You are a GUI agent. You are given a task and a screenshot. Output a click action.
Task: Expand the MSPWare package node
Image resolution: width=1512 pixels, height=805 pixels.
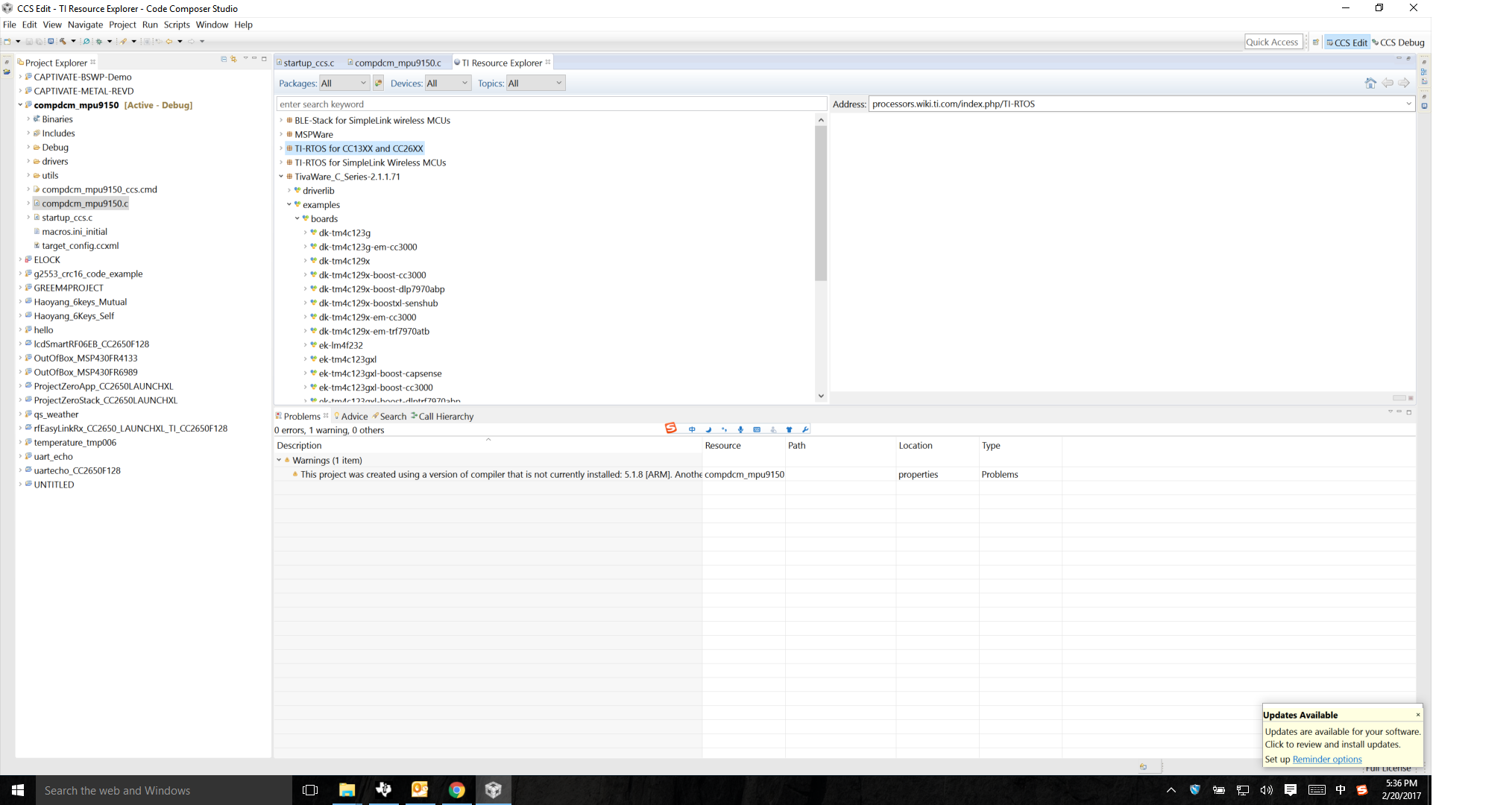point(281,135)
